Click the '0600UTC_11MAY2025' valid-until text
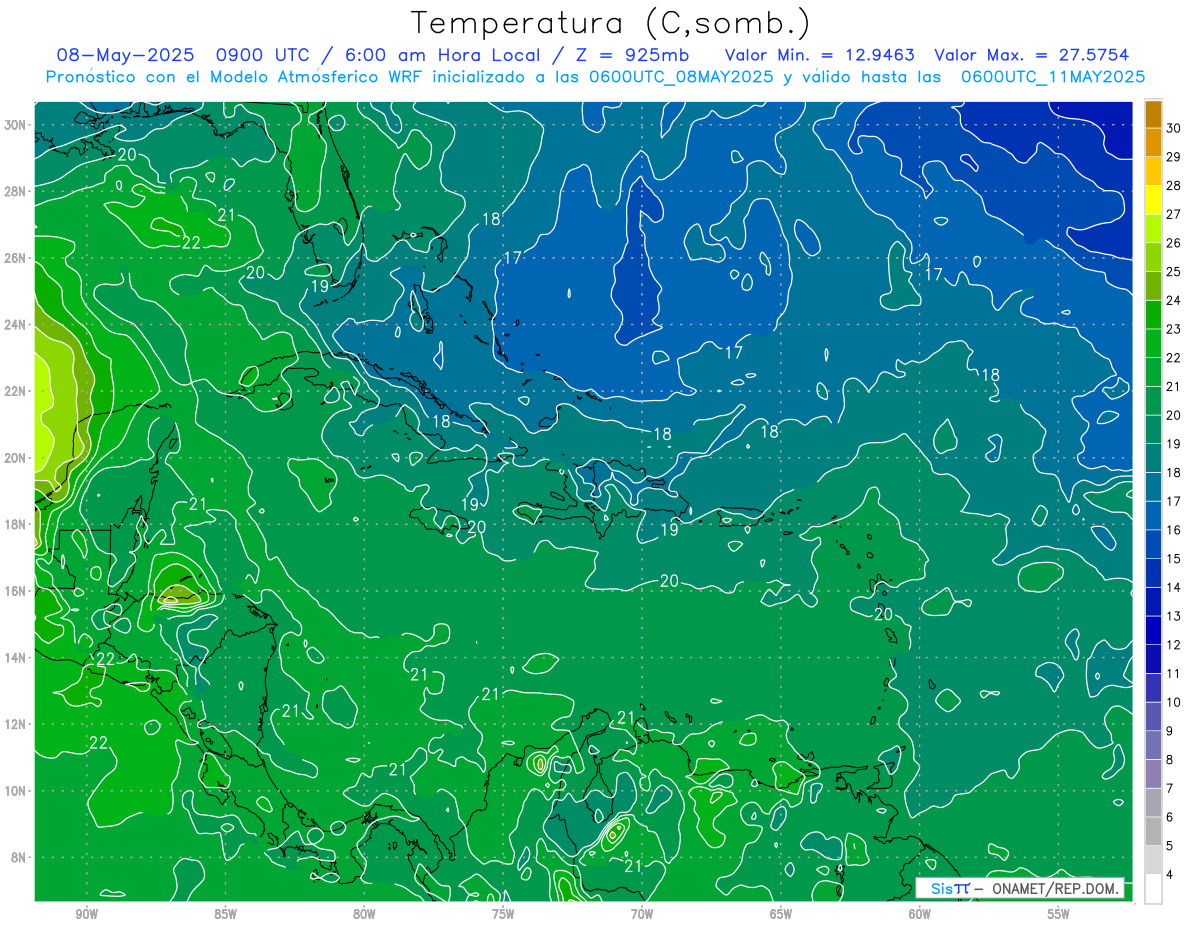The height and width of the screenshot is (927, 1200). tap(1053, 76)
